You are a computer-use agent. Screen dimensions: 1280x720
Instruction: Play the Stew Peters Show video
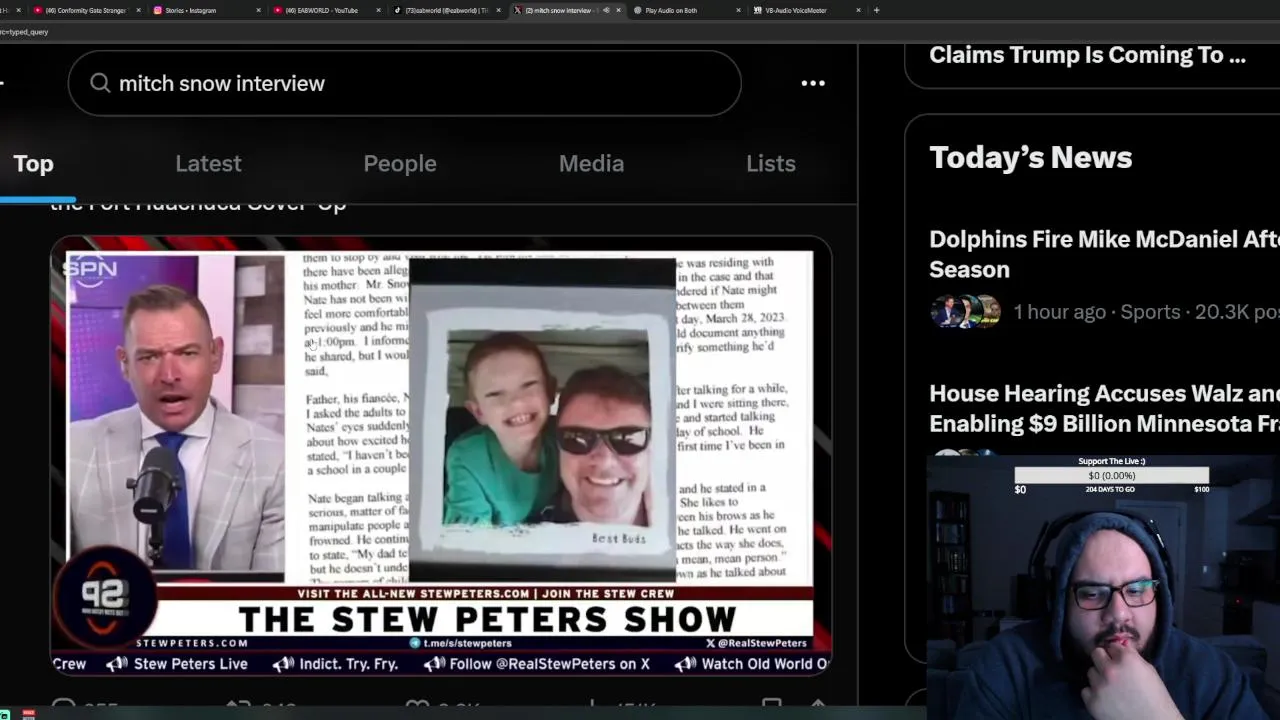click(x=441, y=457)
